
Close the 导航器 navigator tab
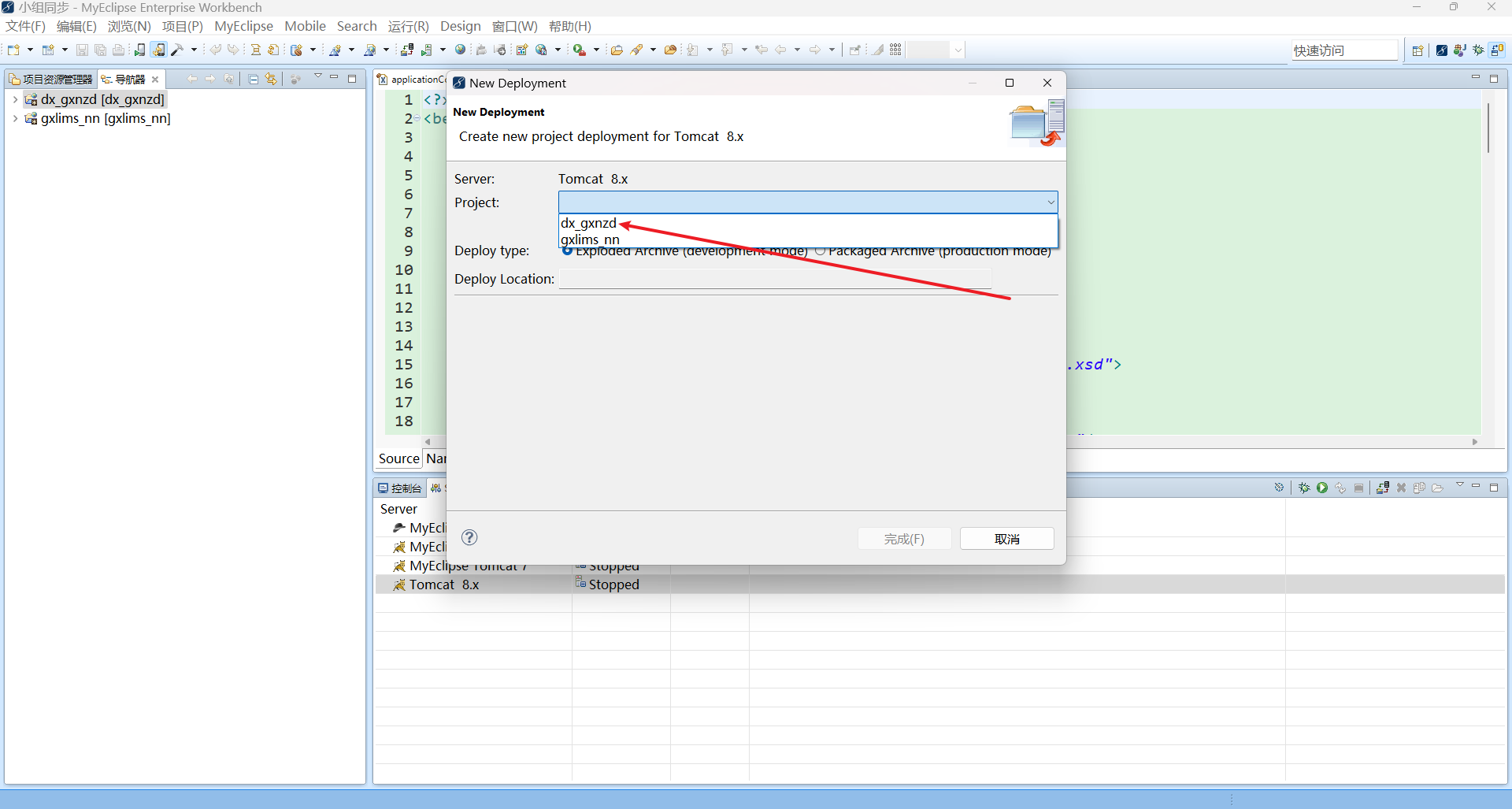click(x=155, y=79)
